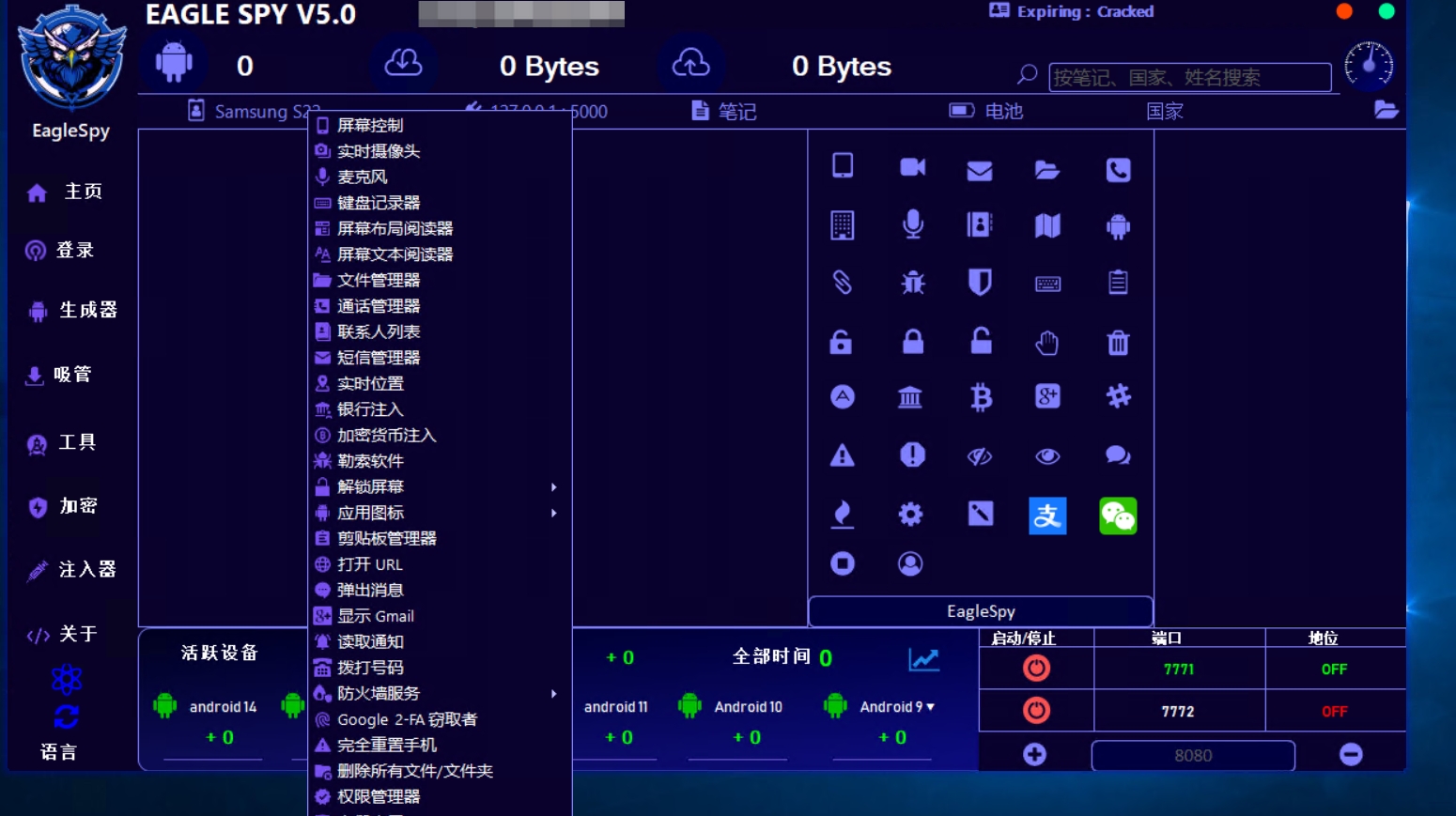Expand the 应用图标 submenu arrow
This screenshot has width=1456, height=816.
coord(554,513)
